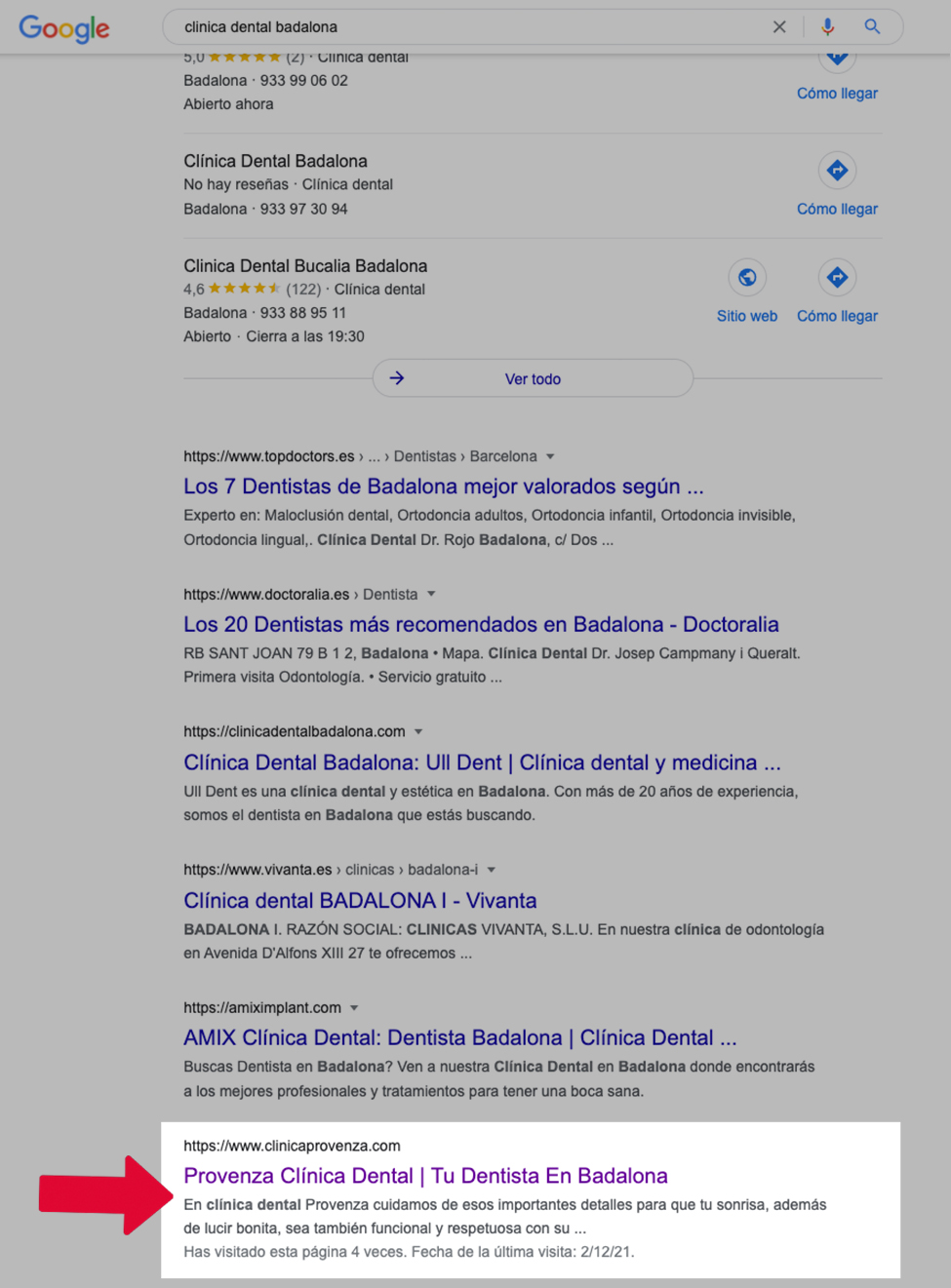
Task: Click the doctoralia.es URL breadcrumb
Action: tap(300, 594)
